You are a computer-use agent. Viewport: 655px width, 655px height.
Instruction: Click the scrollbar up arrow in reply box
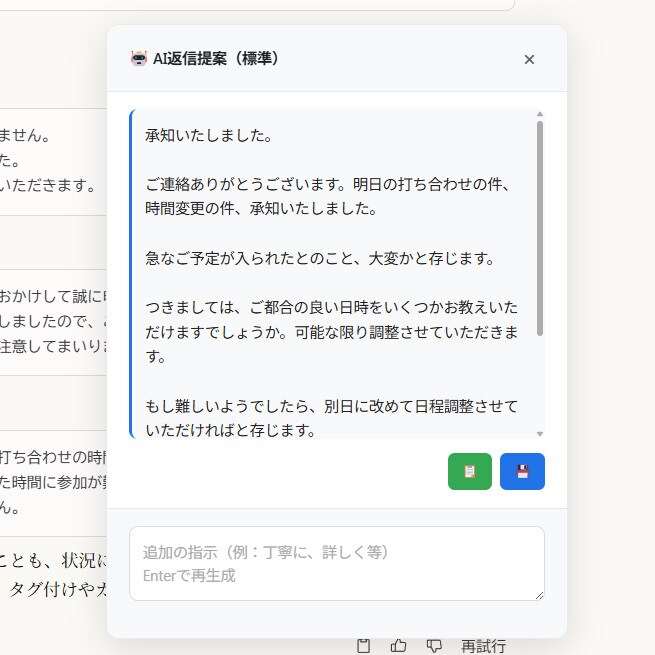[540, 114]
